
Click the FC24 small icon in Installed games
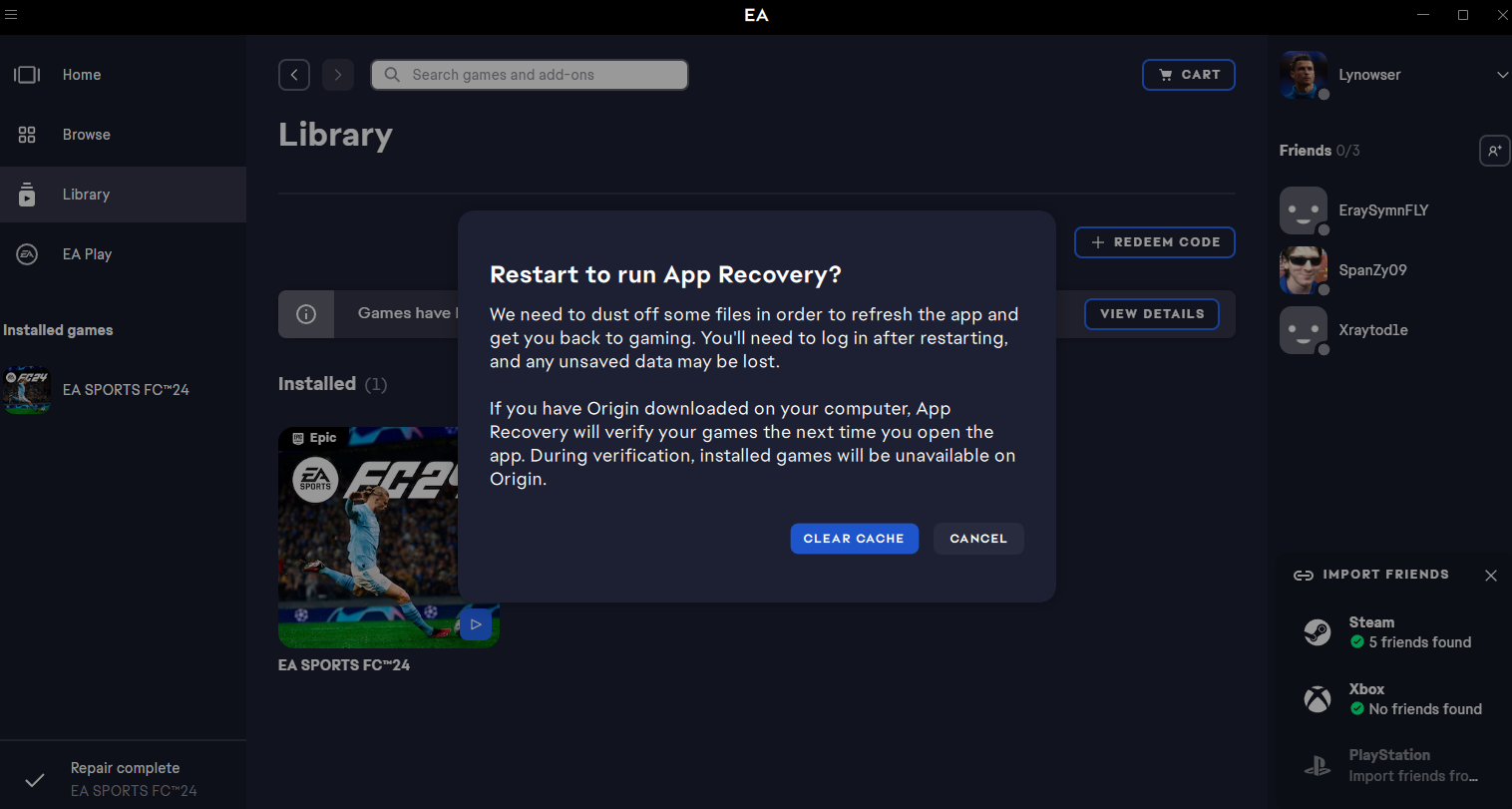coord(27,390)
